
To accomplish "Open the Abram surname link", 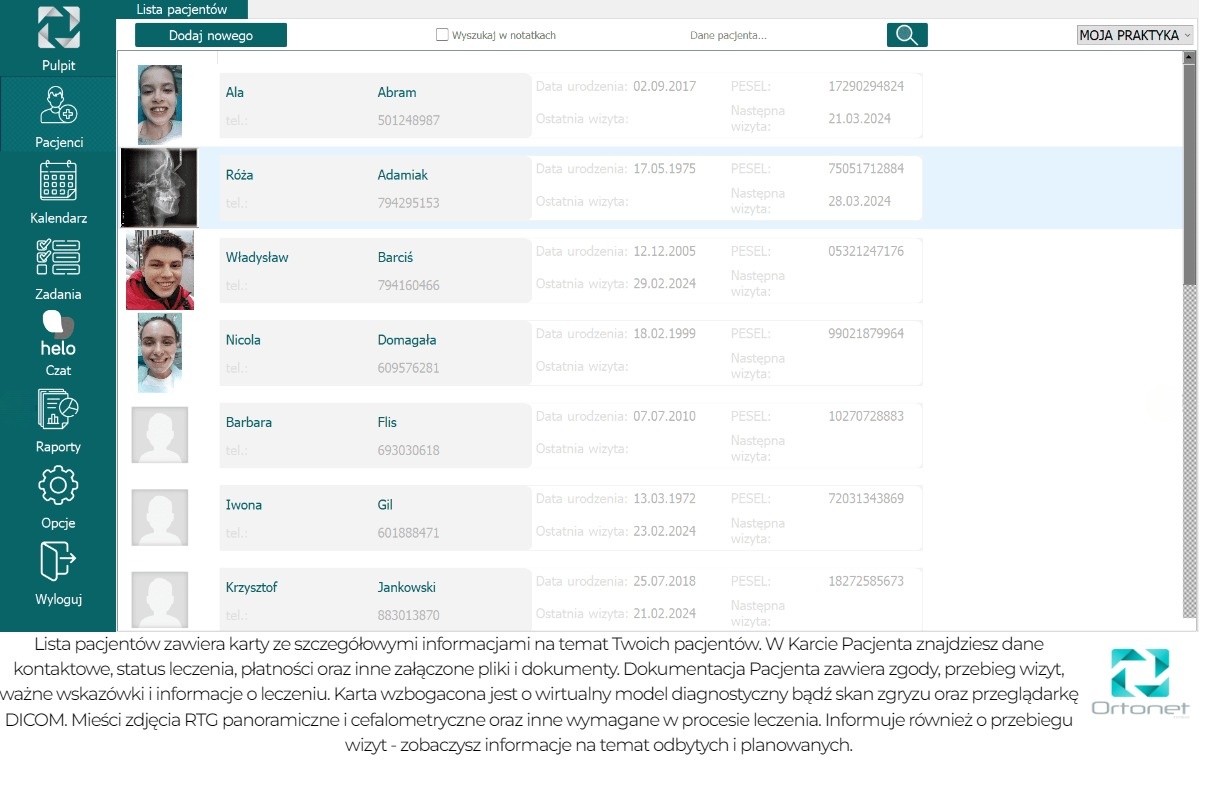I will point(397,92).
